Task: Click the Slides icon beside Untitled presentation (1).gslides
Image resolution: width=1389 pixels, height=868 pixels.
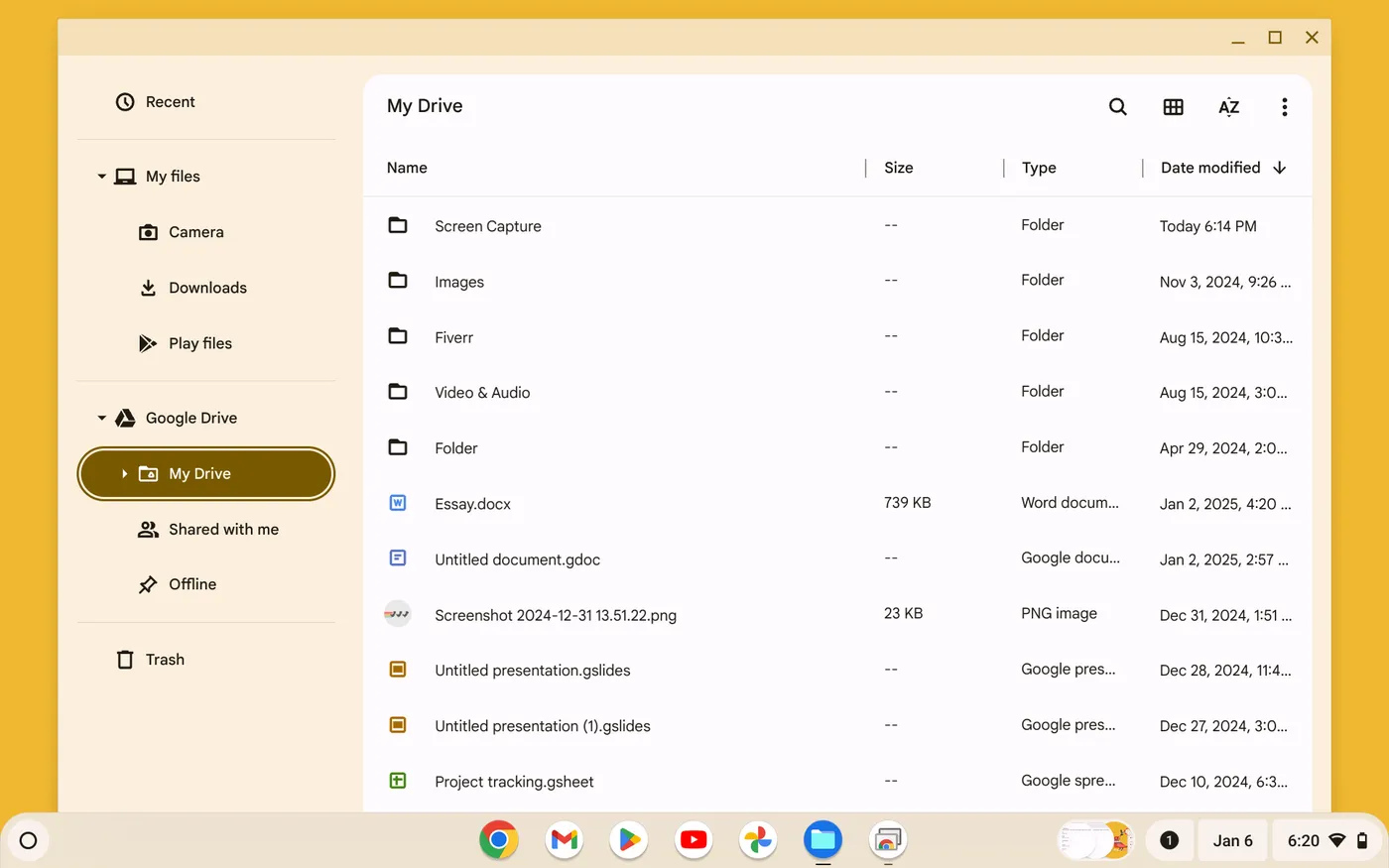Action: [x=398, y=725]
